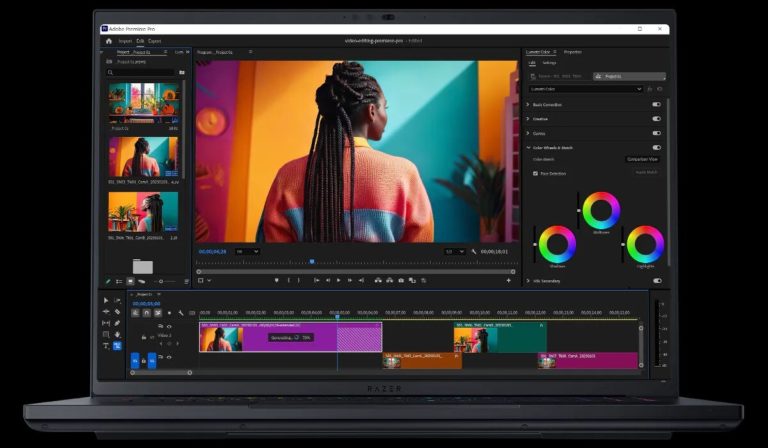Click the blue highlighted Generative Extend tool
Image resolution: width=768 pixels, height=448 pixels.
click(118, 346)
